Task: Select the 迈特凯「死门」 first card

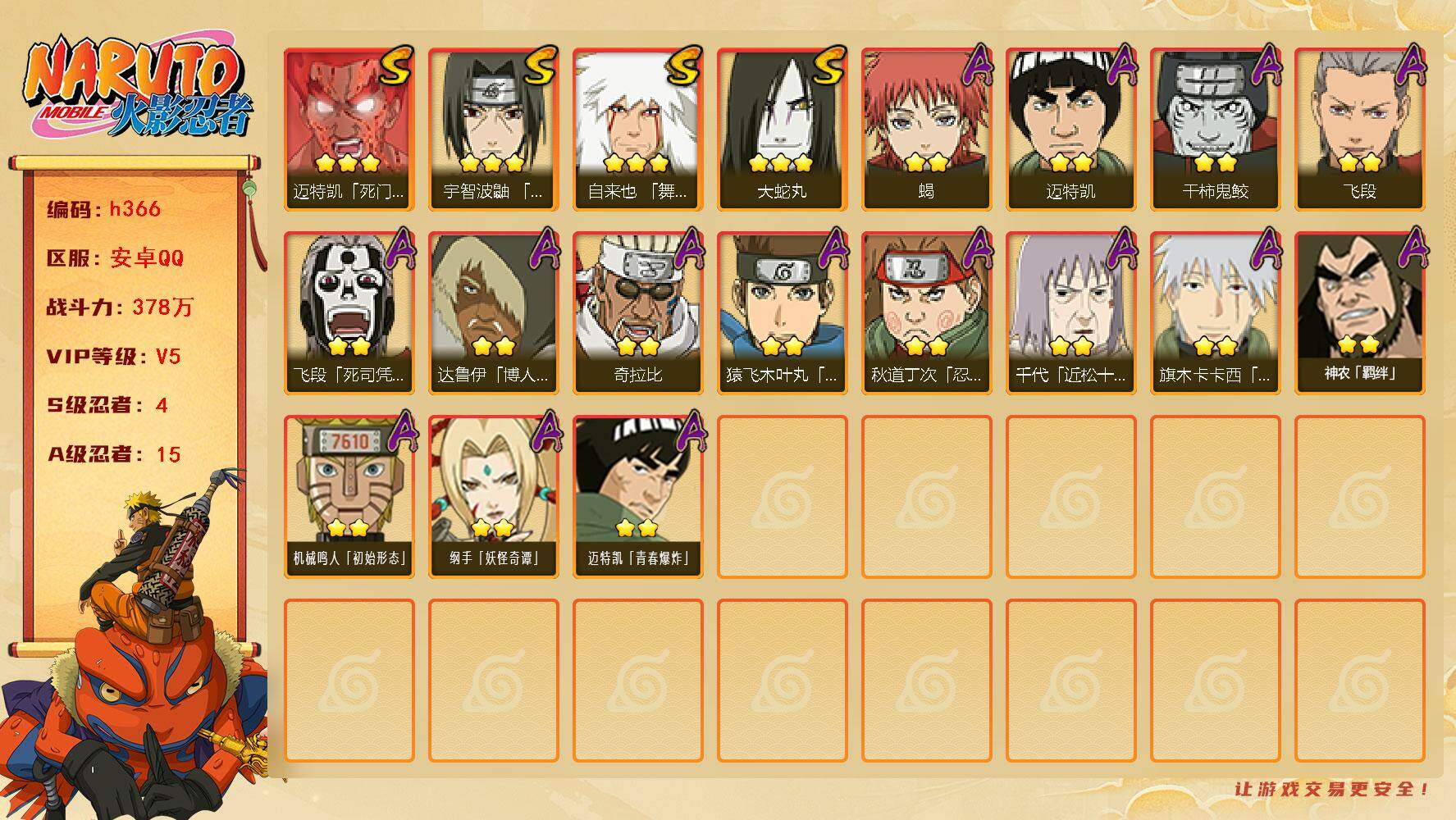Action: click(x=349, y=130)
